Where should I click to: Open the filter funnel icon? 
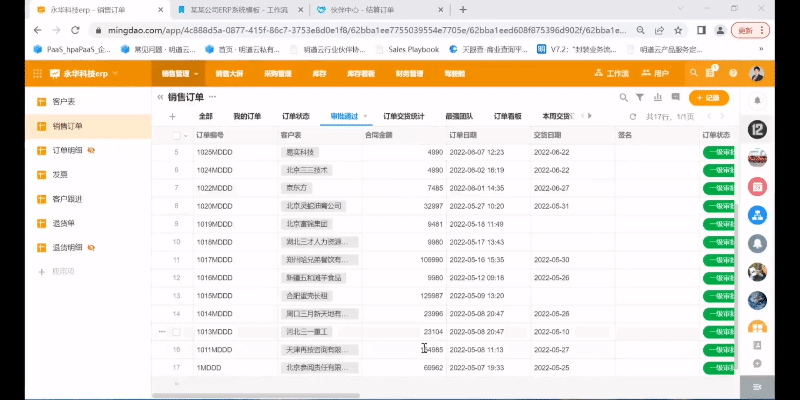[x=640, y=97]
